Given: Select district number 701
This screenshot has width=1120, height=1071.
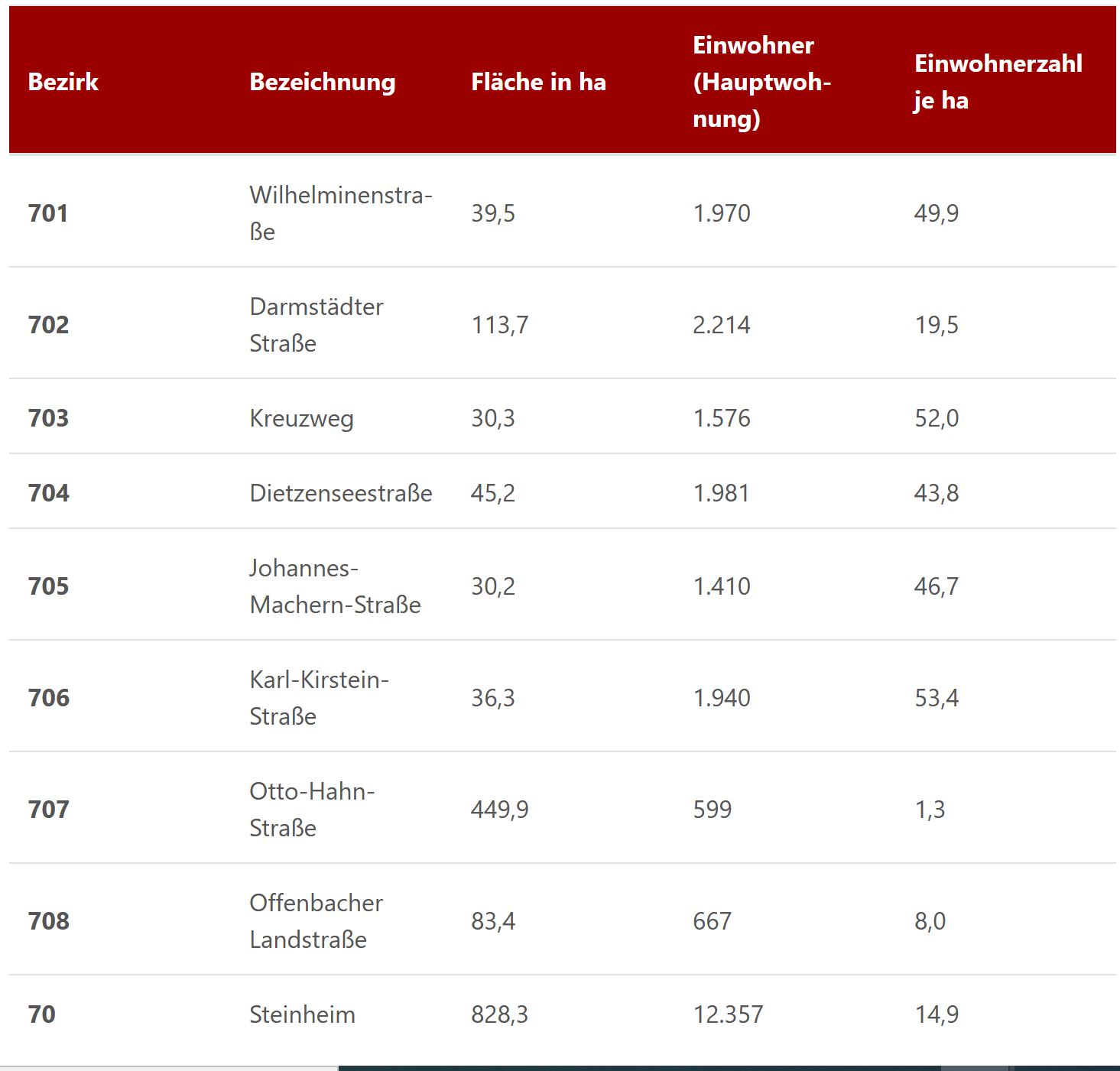Looking at the screenshot, I should [x=48, y=213].
